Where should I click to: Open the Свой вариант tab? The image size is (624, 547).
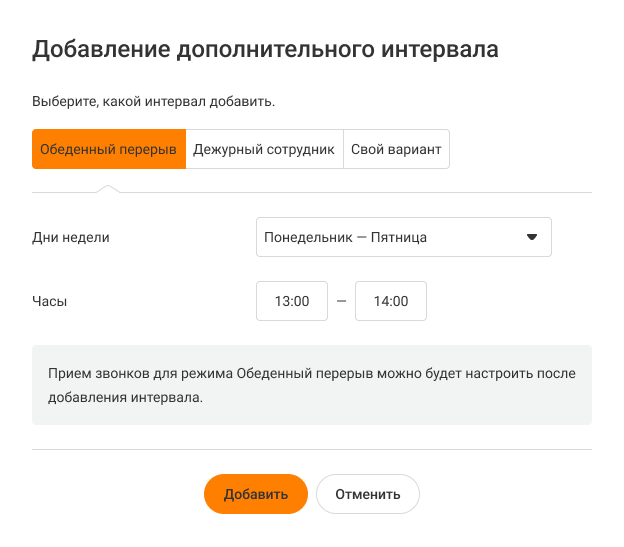[396, 149]
